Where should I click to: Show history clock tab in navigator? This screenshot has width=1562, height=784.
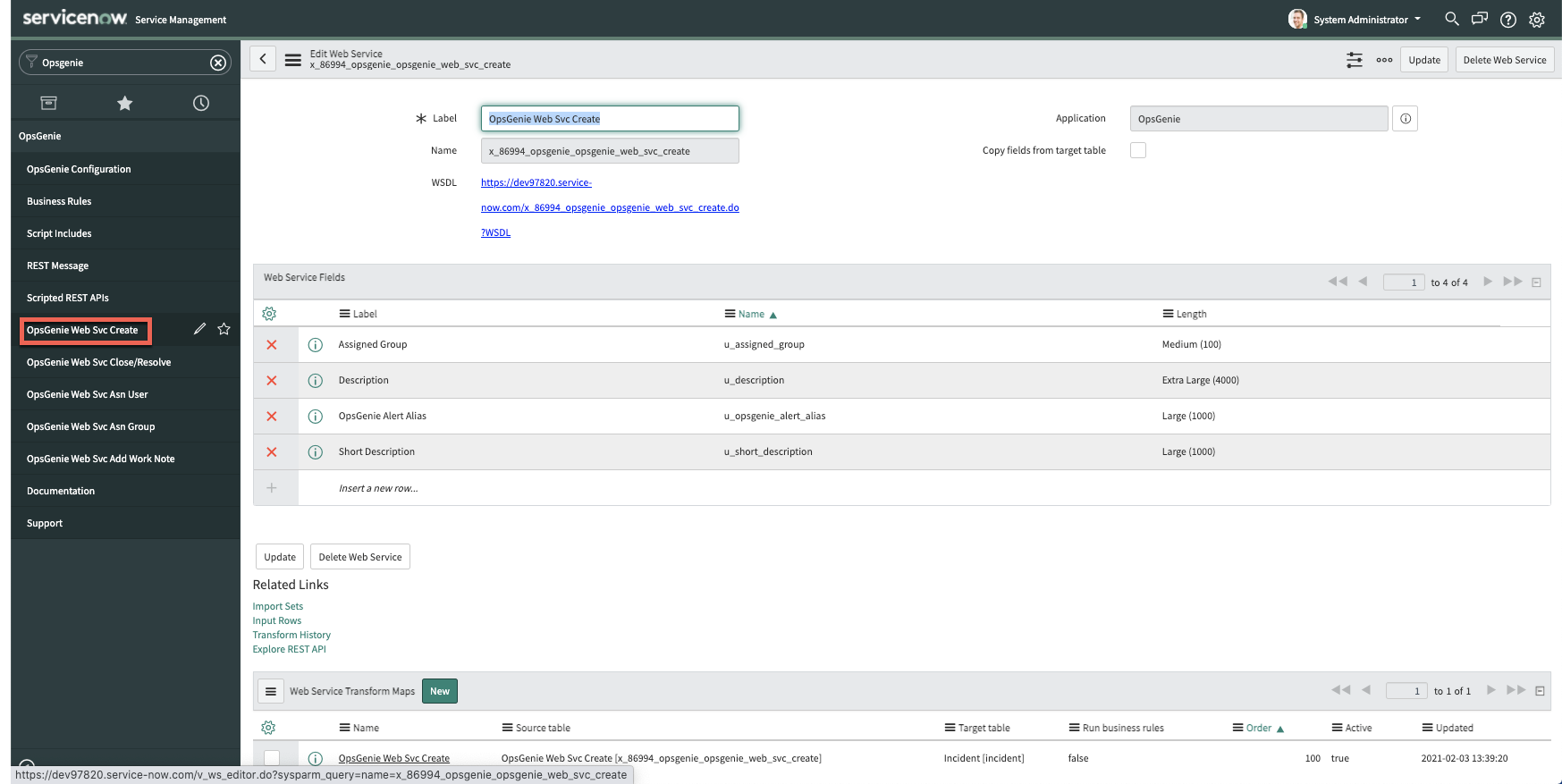pyautogui.click(x=201, y=104)
